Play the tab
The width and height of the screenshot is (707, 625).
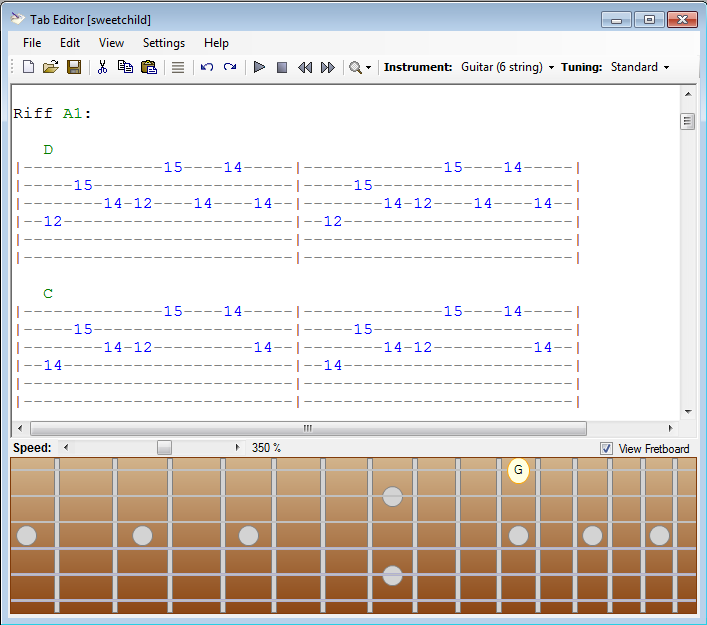click(x=259, y=67)
